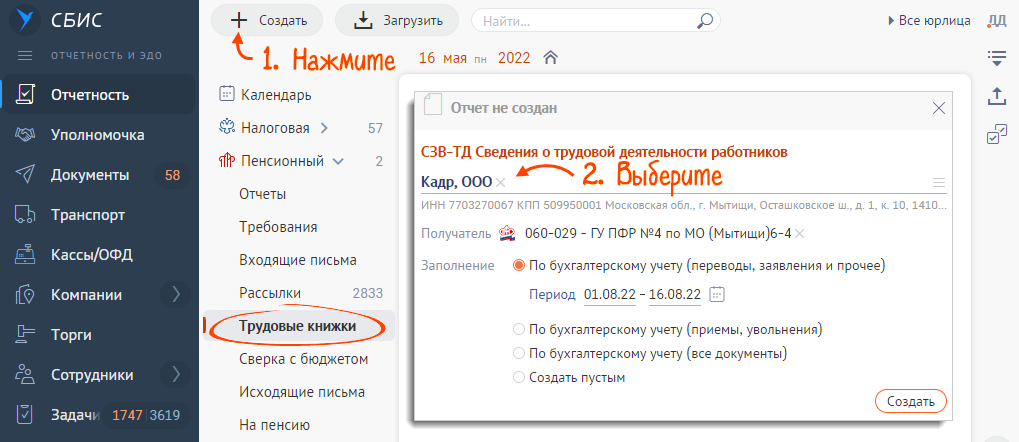Open the ДД user profile avatar
1019x442 pixels.
coord(996,21)
